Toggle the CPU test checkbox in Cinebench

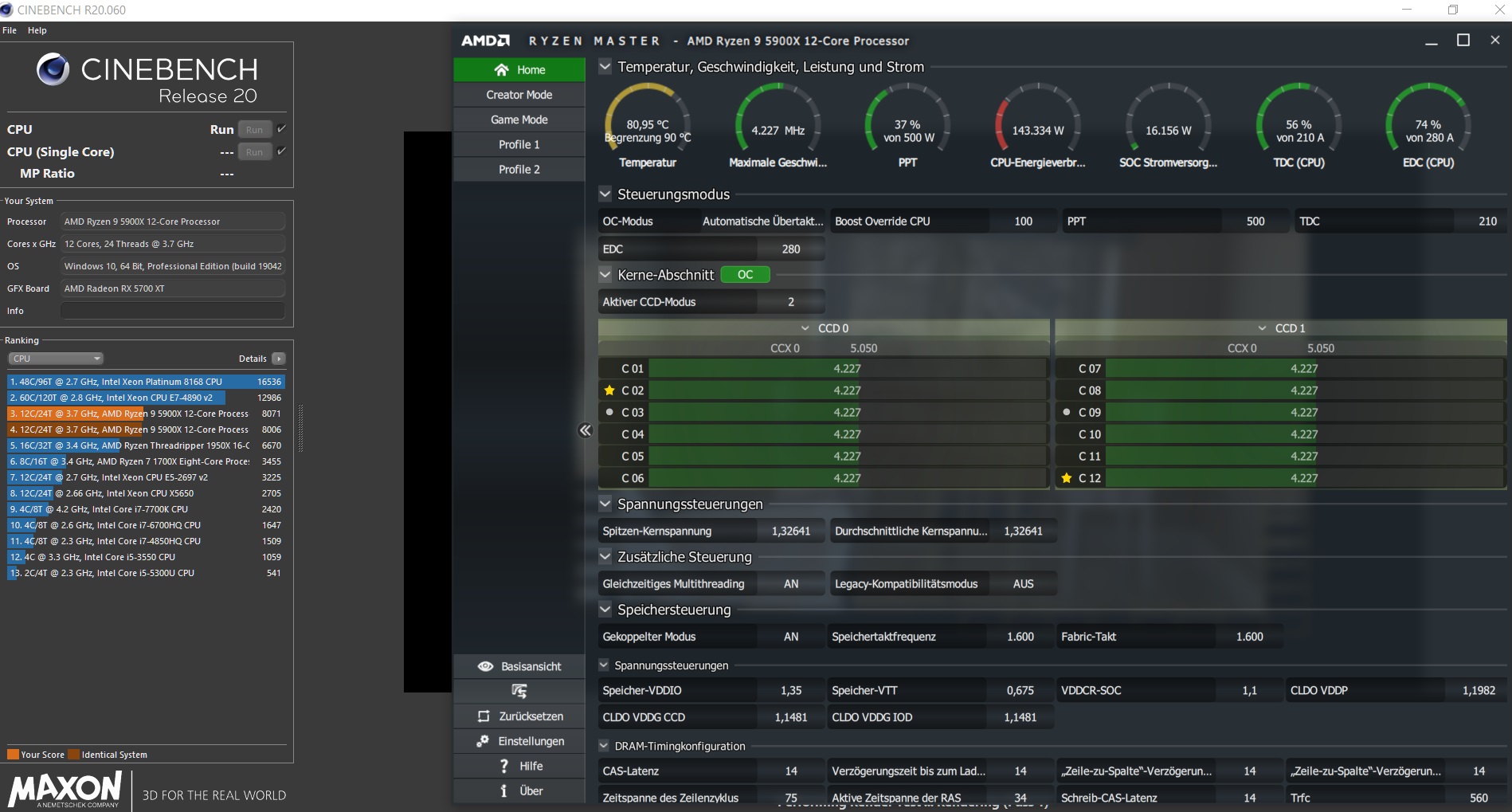(281, 128)
